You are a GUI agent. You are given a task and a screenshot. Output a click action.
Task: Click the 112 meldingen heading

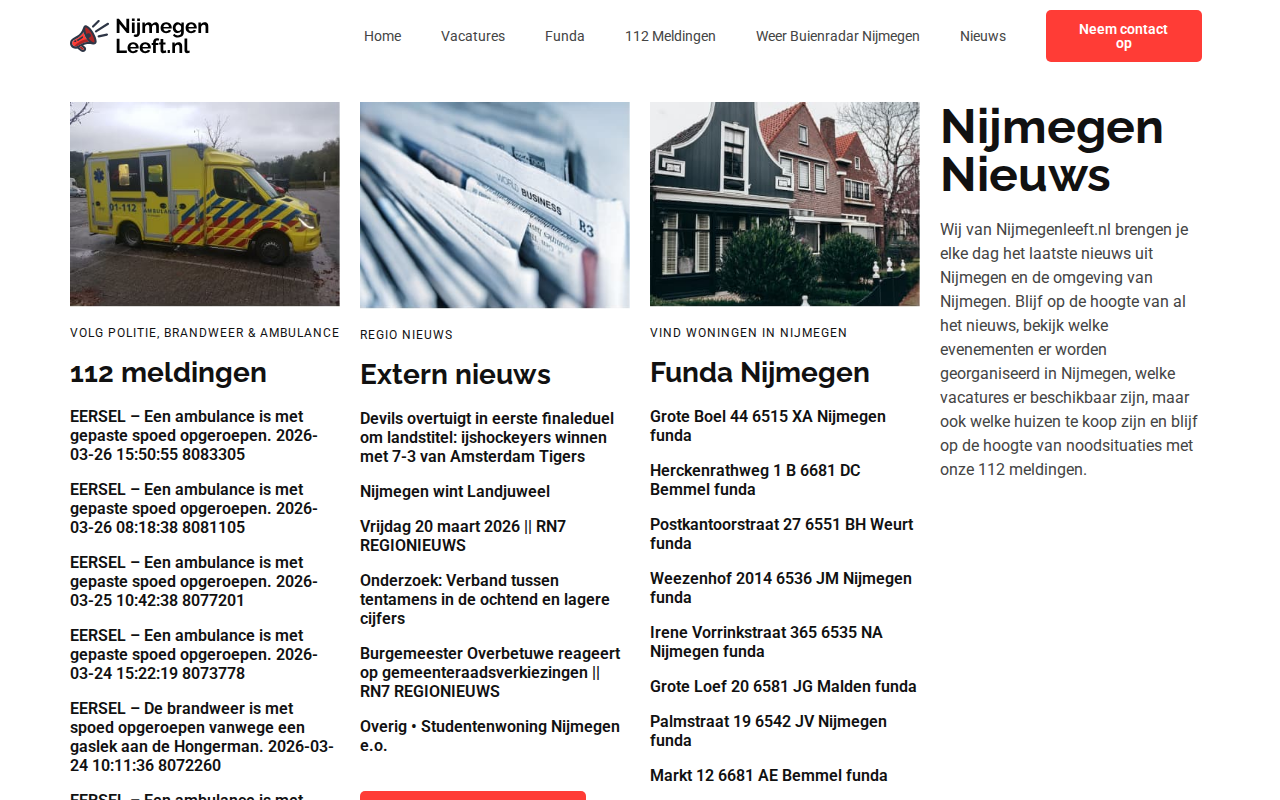coord(168,373)
